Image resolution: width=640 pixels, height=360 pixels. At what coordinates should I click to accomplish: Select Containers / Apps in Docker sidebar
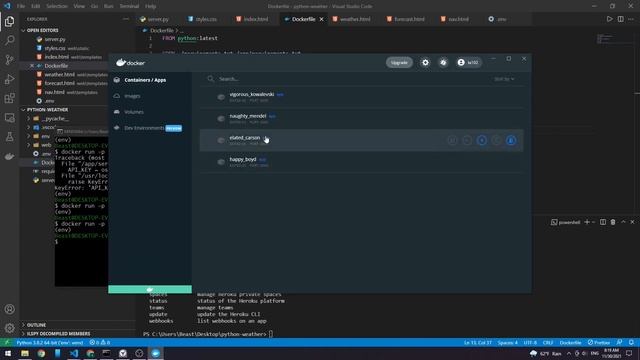(145, 80)
